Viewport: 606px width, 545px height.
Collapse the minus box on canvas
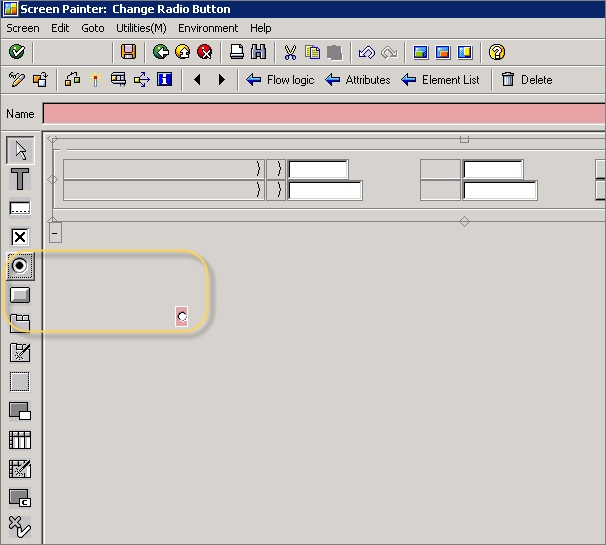point(55,233)
